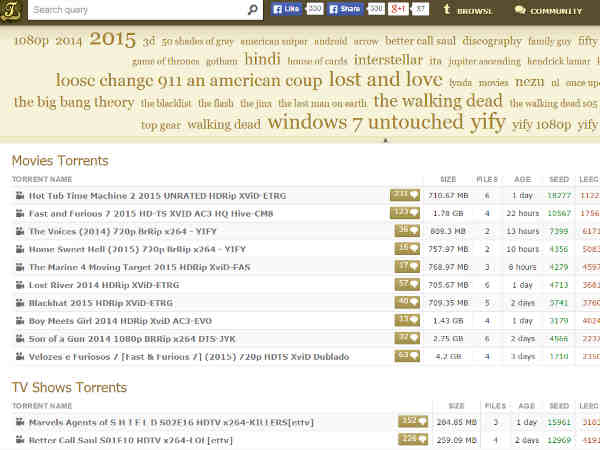Open the Community menu
The image size is (600, 450).
tap(548, 10)
